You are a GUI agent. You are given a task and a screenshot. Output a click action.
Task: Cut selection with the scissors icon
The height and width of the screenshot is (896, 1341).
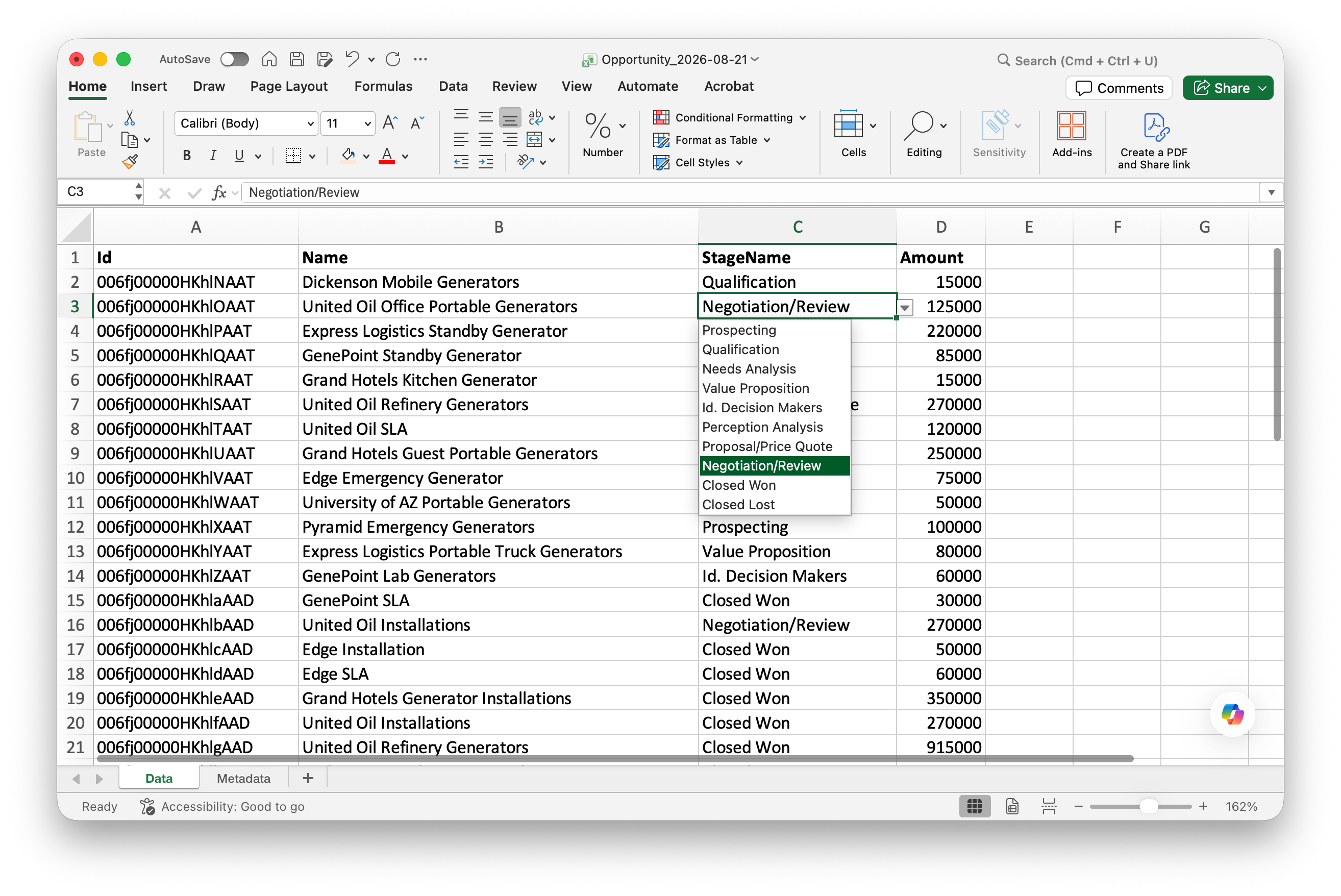pyautogui.click(x=130, y=118)
